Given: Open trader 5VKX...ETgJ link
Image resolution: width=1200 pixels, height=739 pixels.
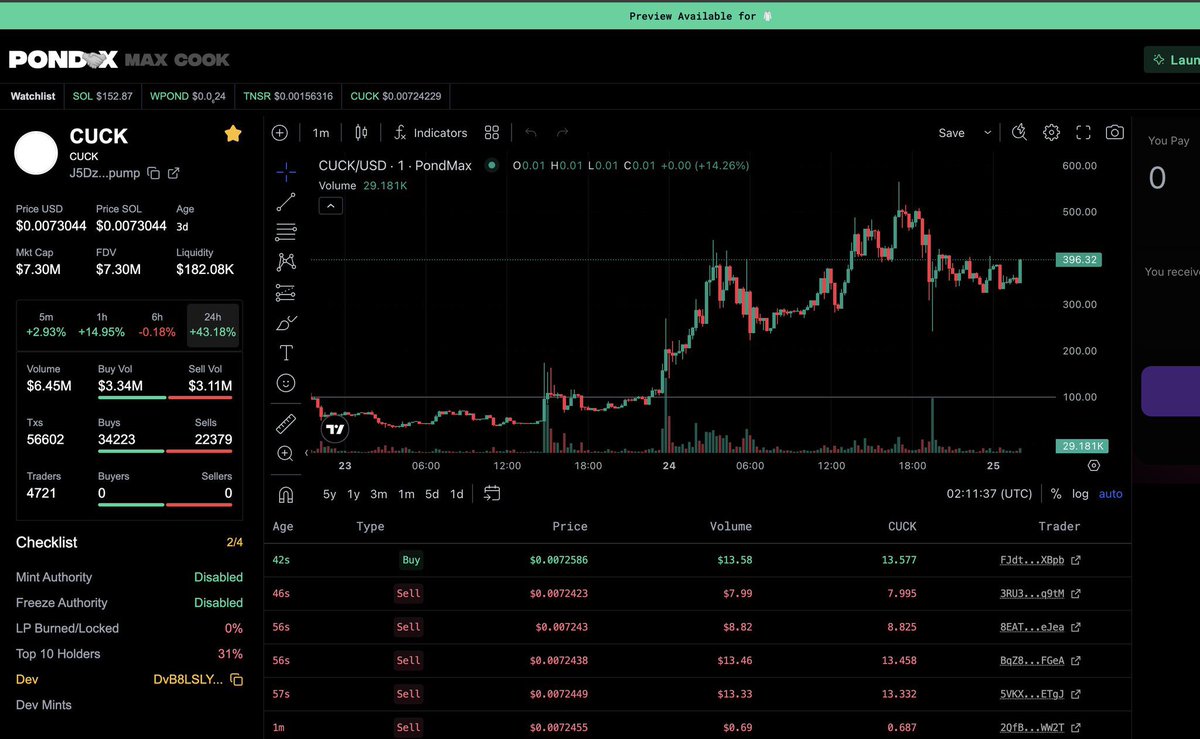Looking at the screenshot, I should [1040, 694].
